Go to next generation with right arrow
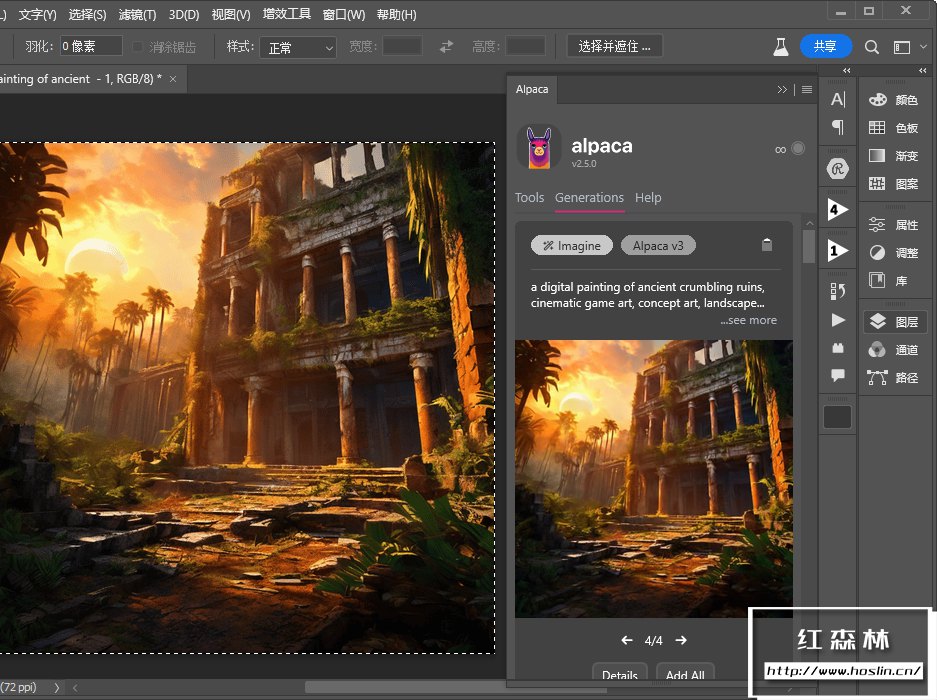Image resolution: width=937 pixels, height=700 pixels. [x=681, y=640]
